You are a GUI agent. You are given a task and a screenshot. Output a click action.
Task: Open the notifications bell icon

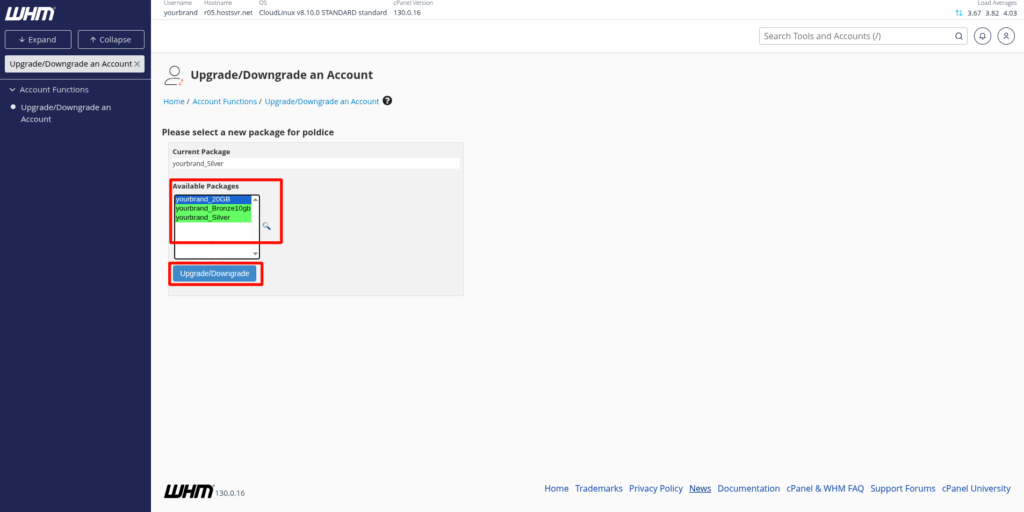pos(982,36)
